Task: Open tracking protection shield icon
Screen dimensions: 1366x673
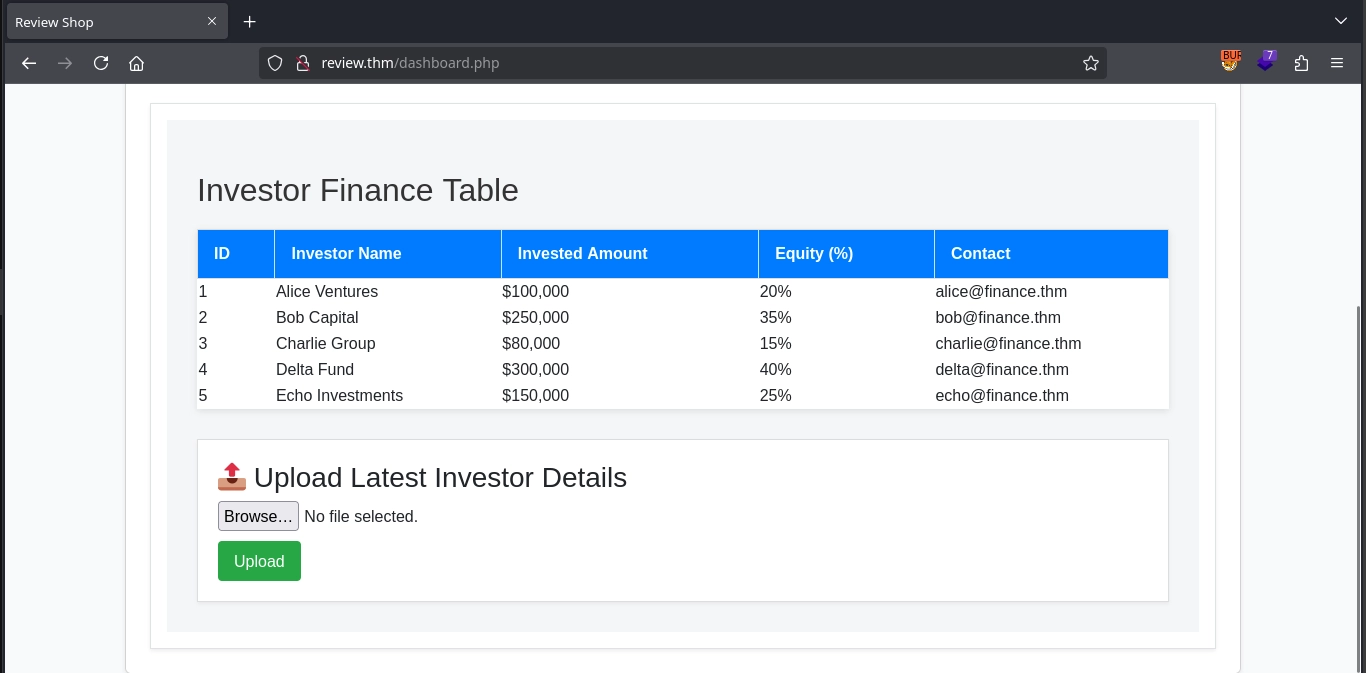Action: pyautogui.click(x=275, y=63)
